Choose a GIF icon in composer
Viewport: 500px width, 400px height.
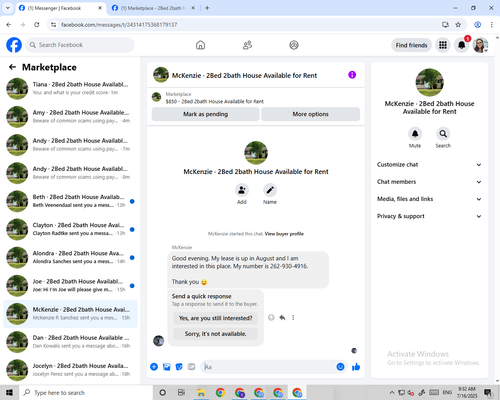point(191,367)
